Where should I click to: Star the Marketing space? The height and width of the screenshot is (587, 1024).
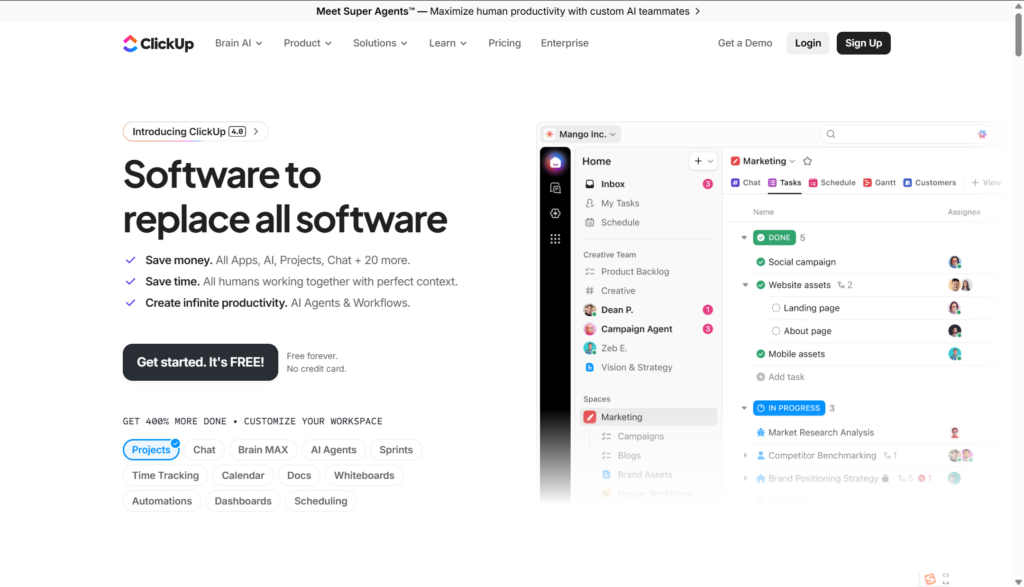pyautogui.click(x=807, y=161)
